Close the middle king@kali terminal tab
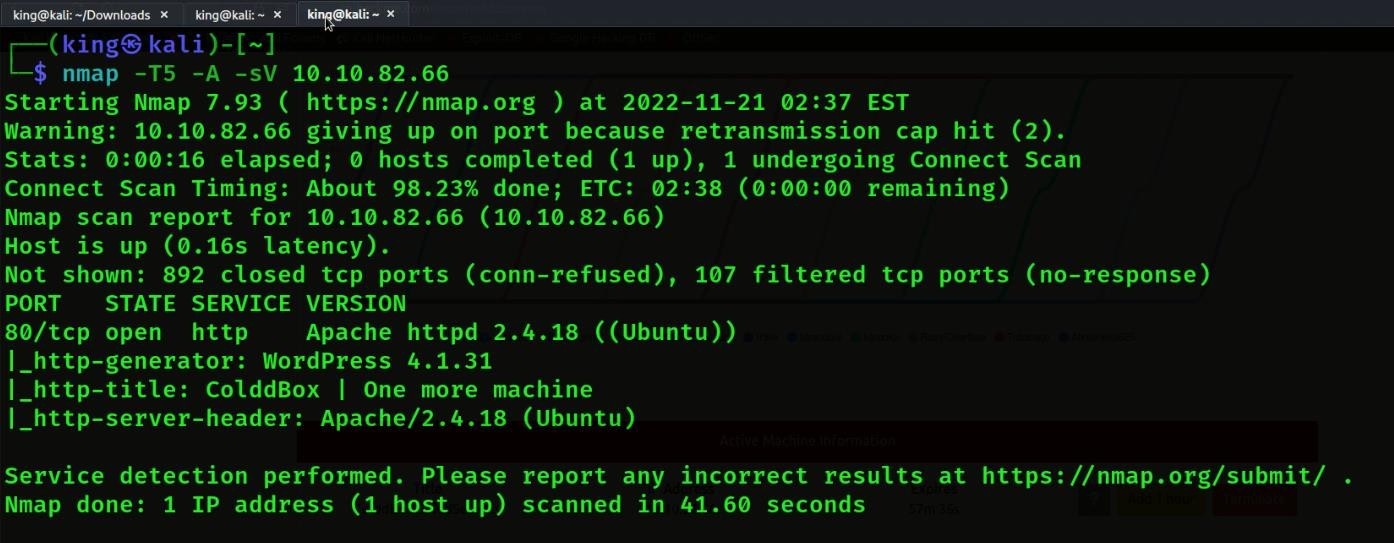1394x543 pixels. point(278,15)
